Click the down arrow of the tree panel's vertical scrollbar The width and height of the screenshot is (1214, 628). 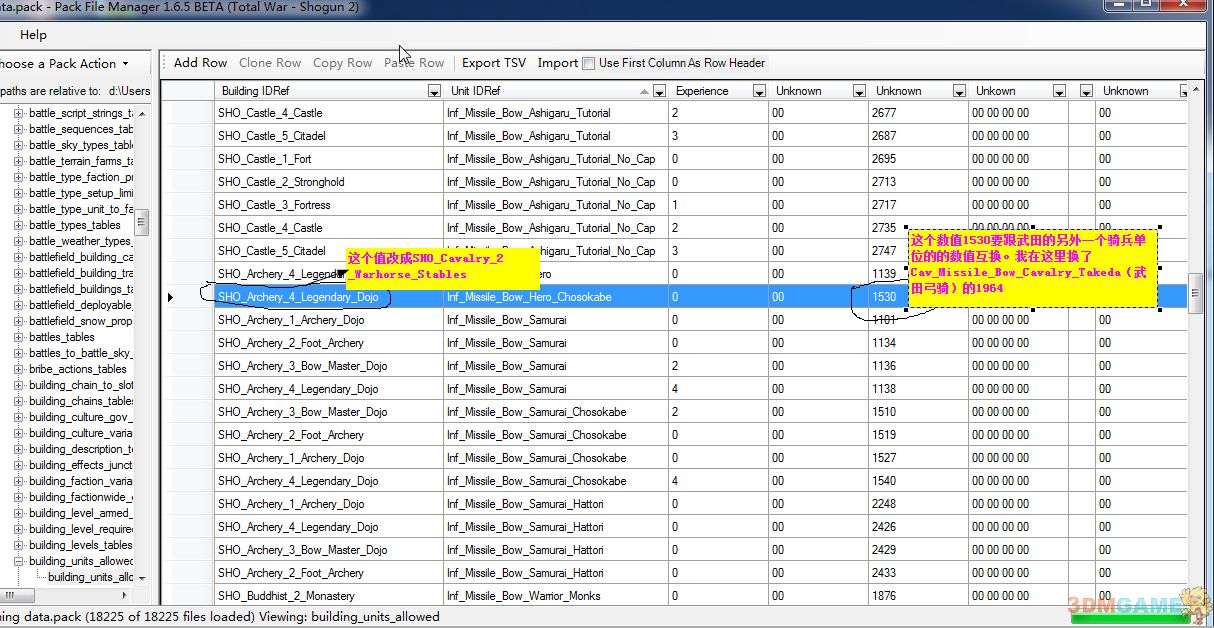142,578
